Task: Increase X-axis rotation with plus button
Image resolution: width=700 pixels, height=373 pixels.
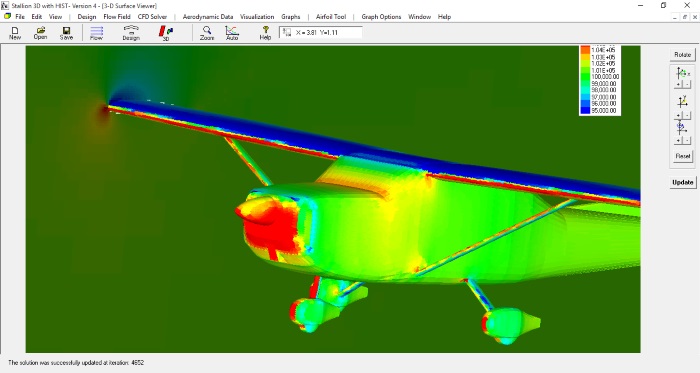Action: point(678,84)
